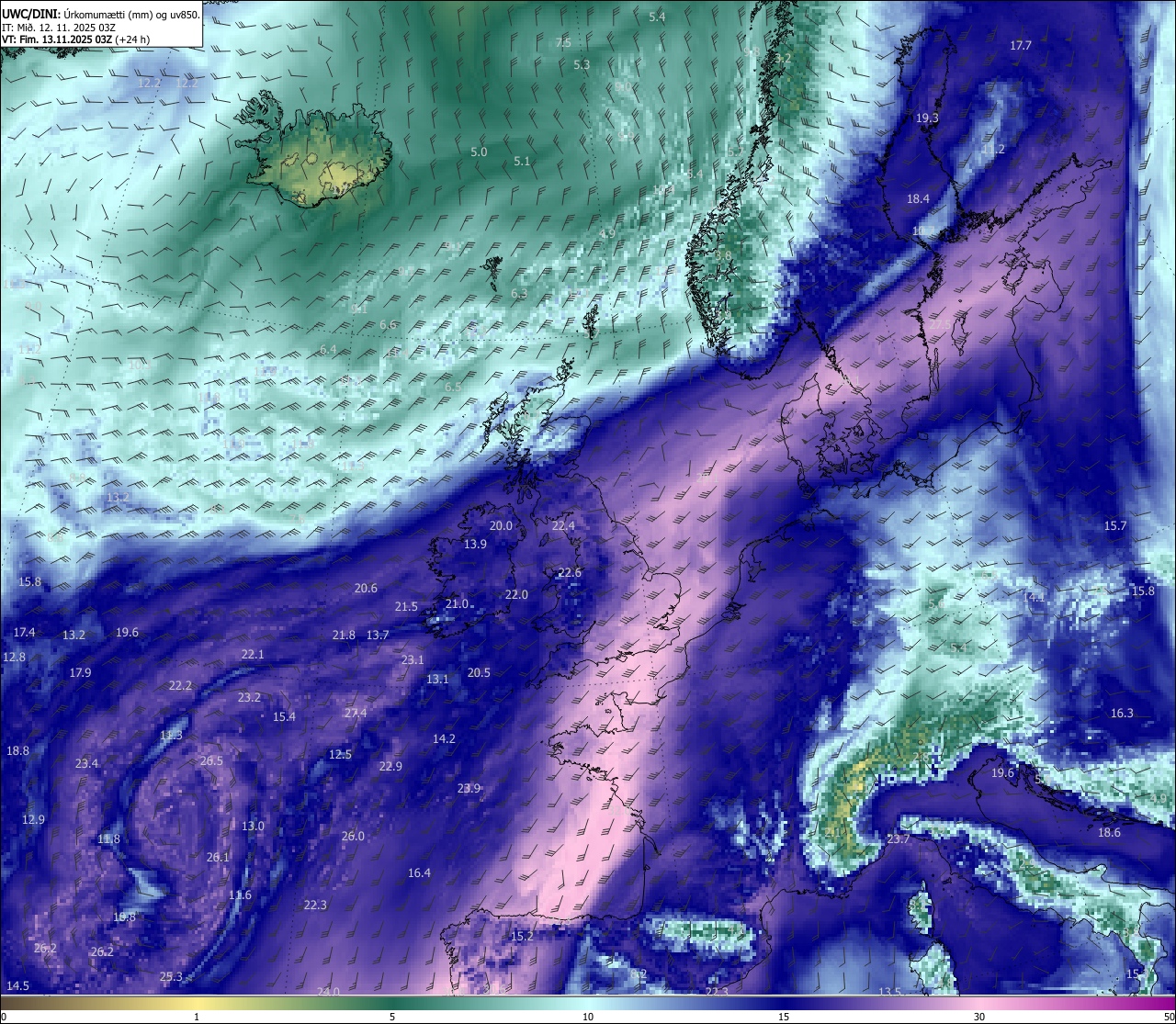Click the 13.7 value label
1176x1024 pixels.
[x=378, y=635]
